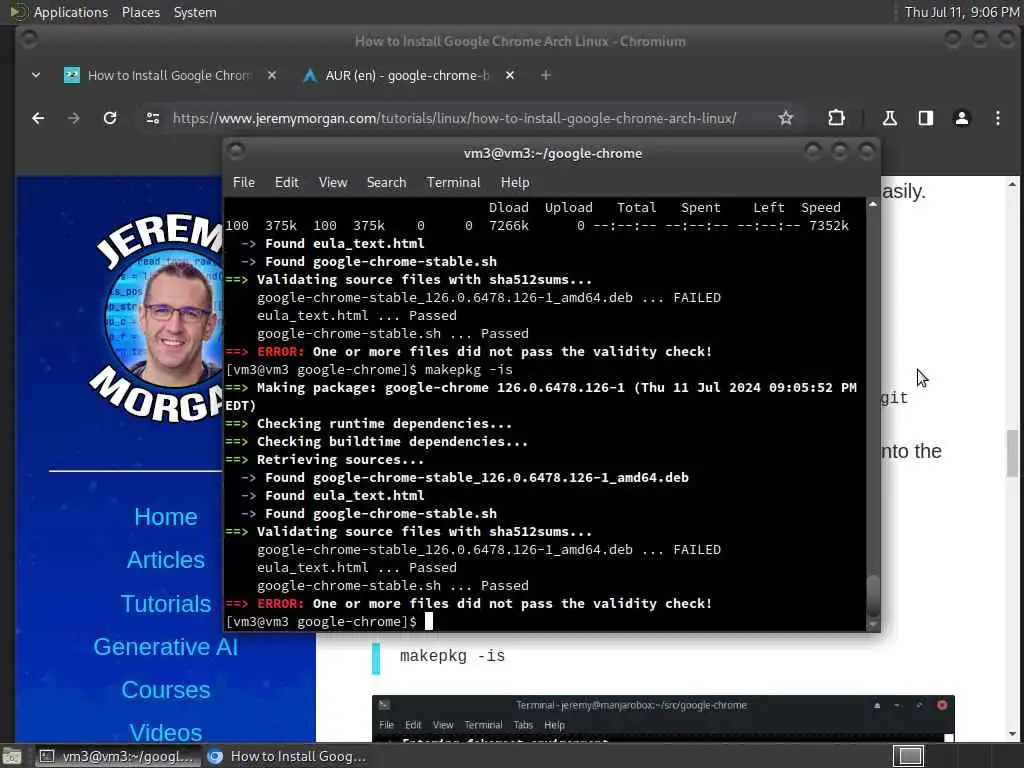The height and width of the screenshot is (768, 1024).
Task: Click the embedded terminal screenshot on the page
Action: coord(663,718)
